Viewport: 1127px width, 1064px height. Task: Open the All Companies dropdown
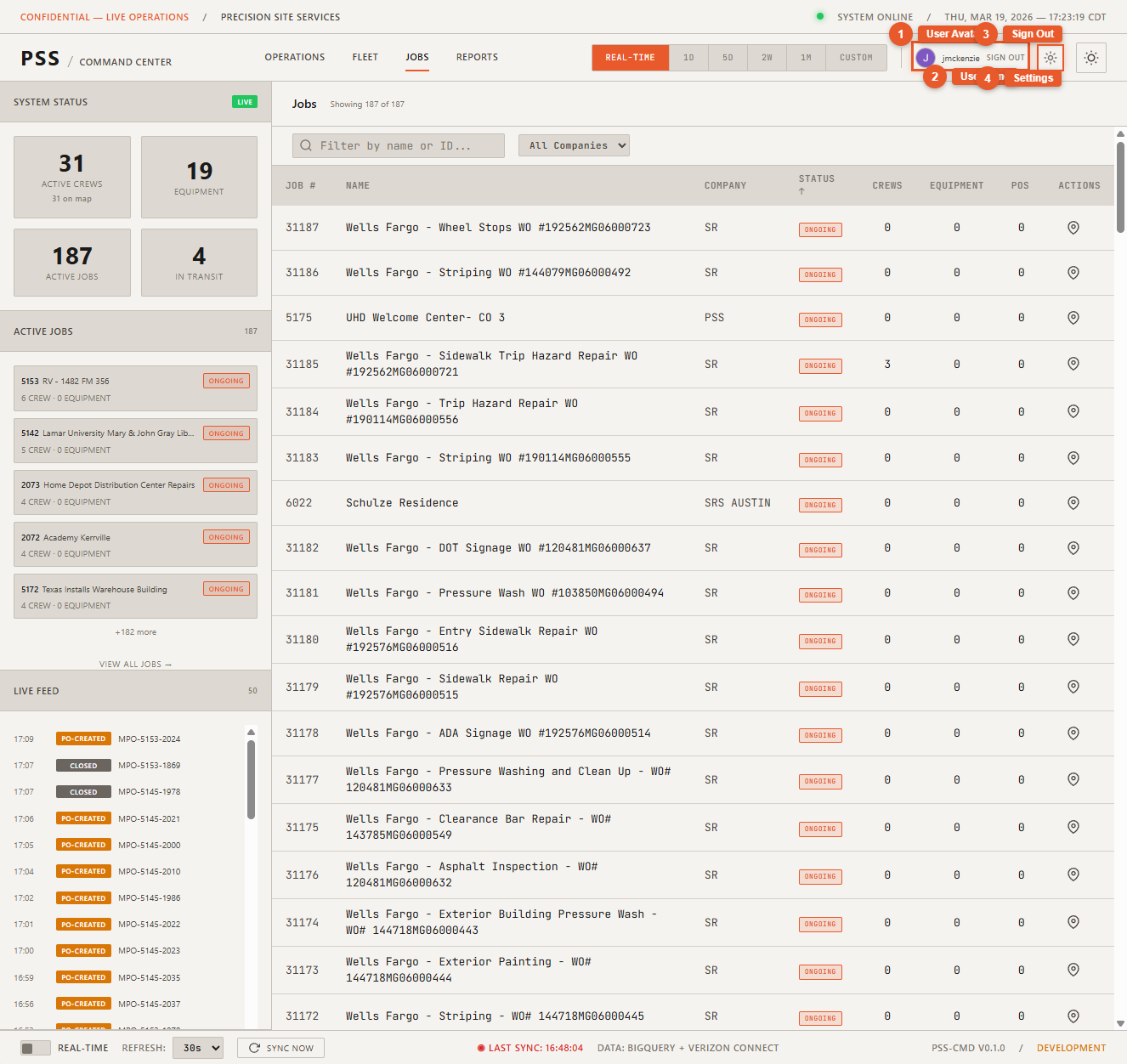574,144
